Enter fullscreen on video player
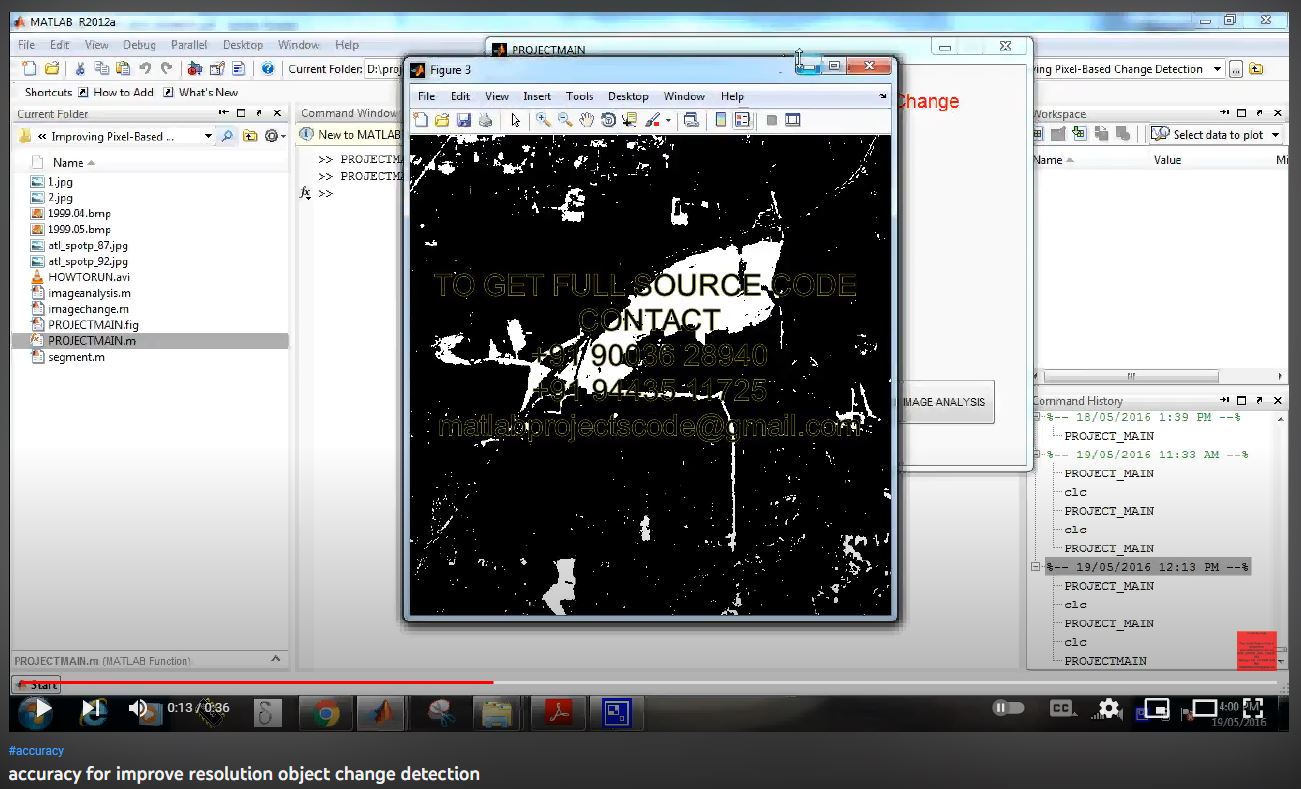Image resolution: width=1301 pixels, height=789 pixels. point(1252,708)
